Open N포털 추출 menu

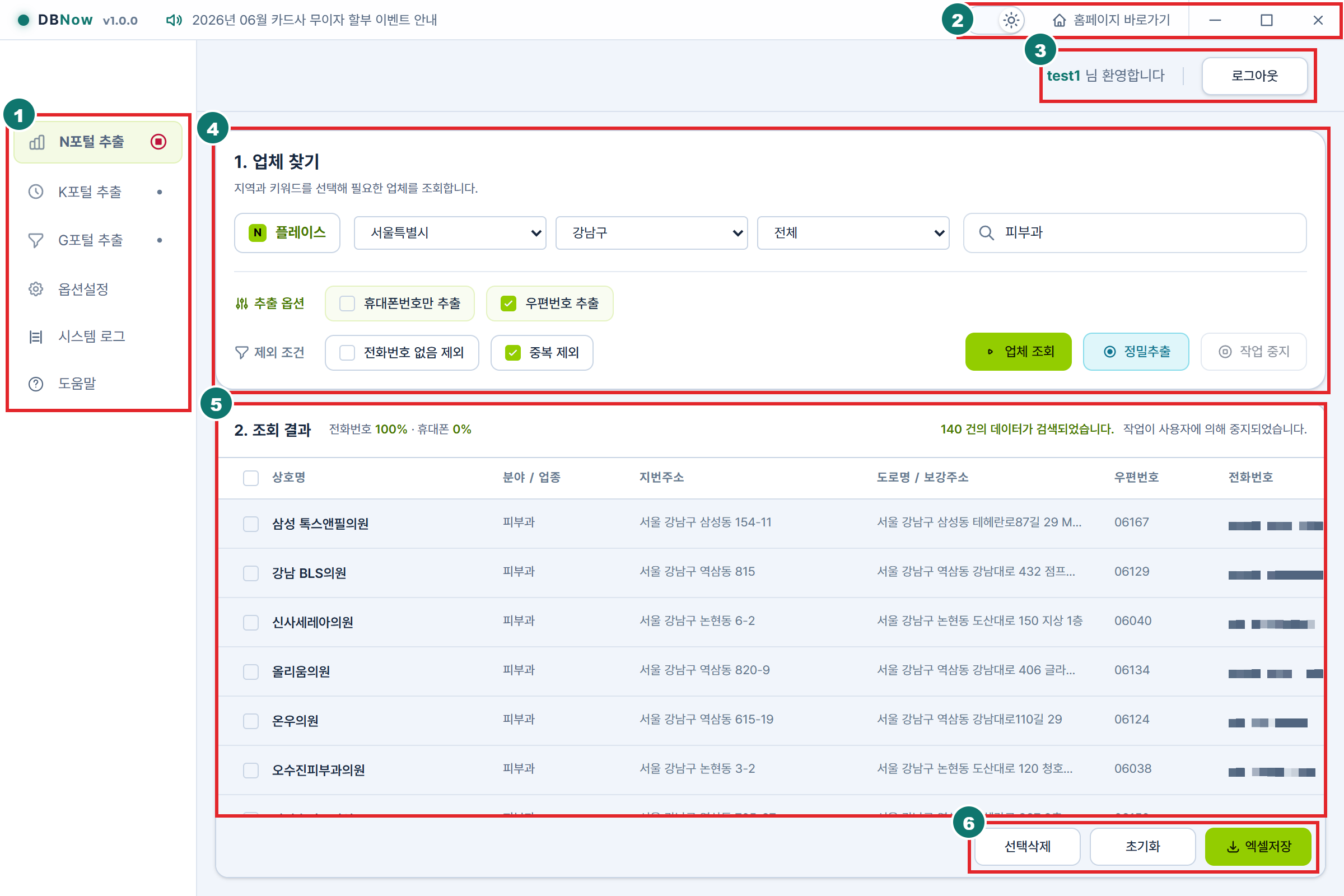point(97,142)
